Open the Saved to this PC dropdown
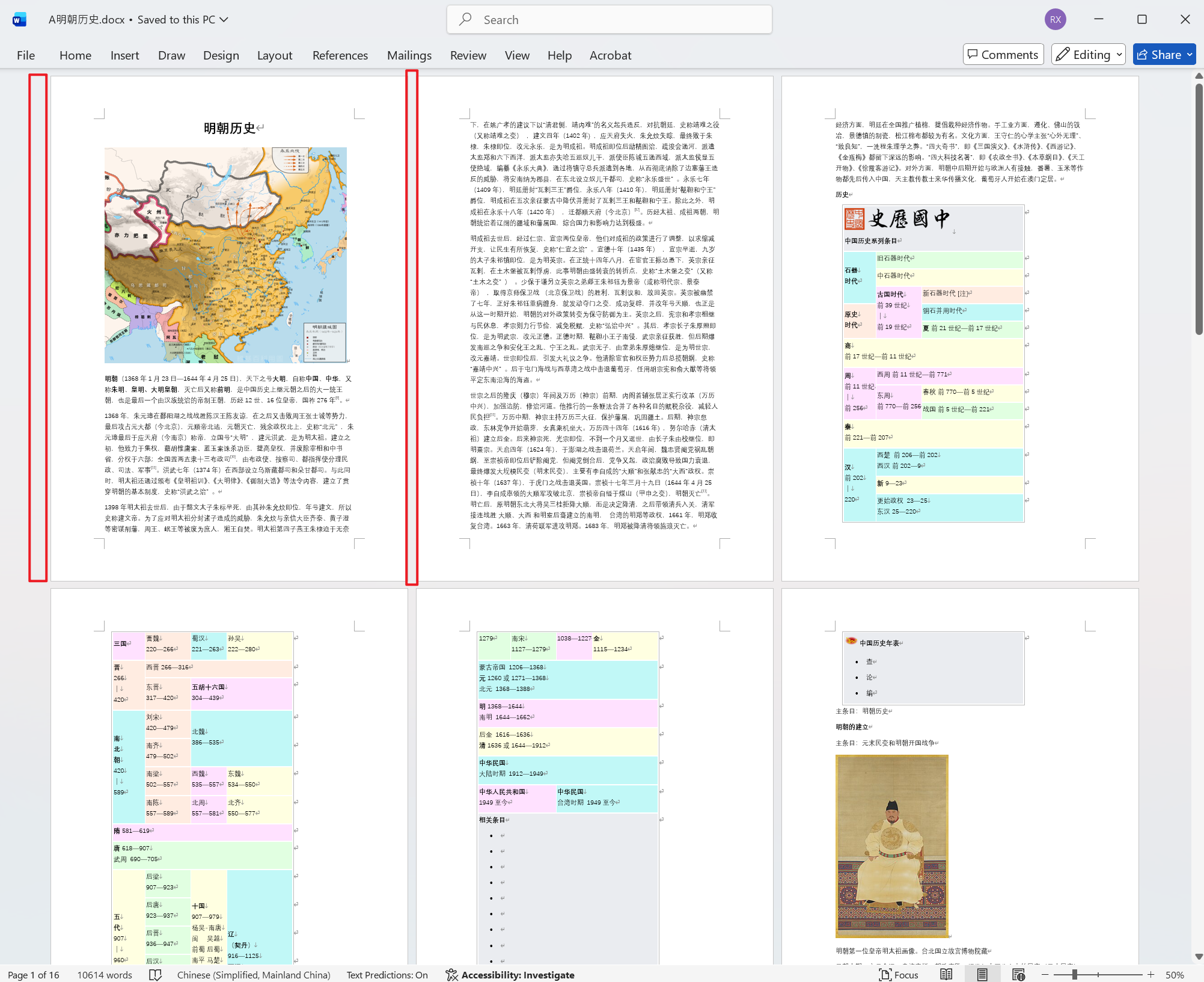1204x982 pixels. point(182,19)
